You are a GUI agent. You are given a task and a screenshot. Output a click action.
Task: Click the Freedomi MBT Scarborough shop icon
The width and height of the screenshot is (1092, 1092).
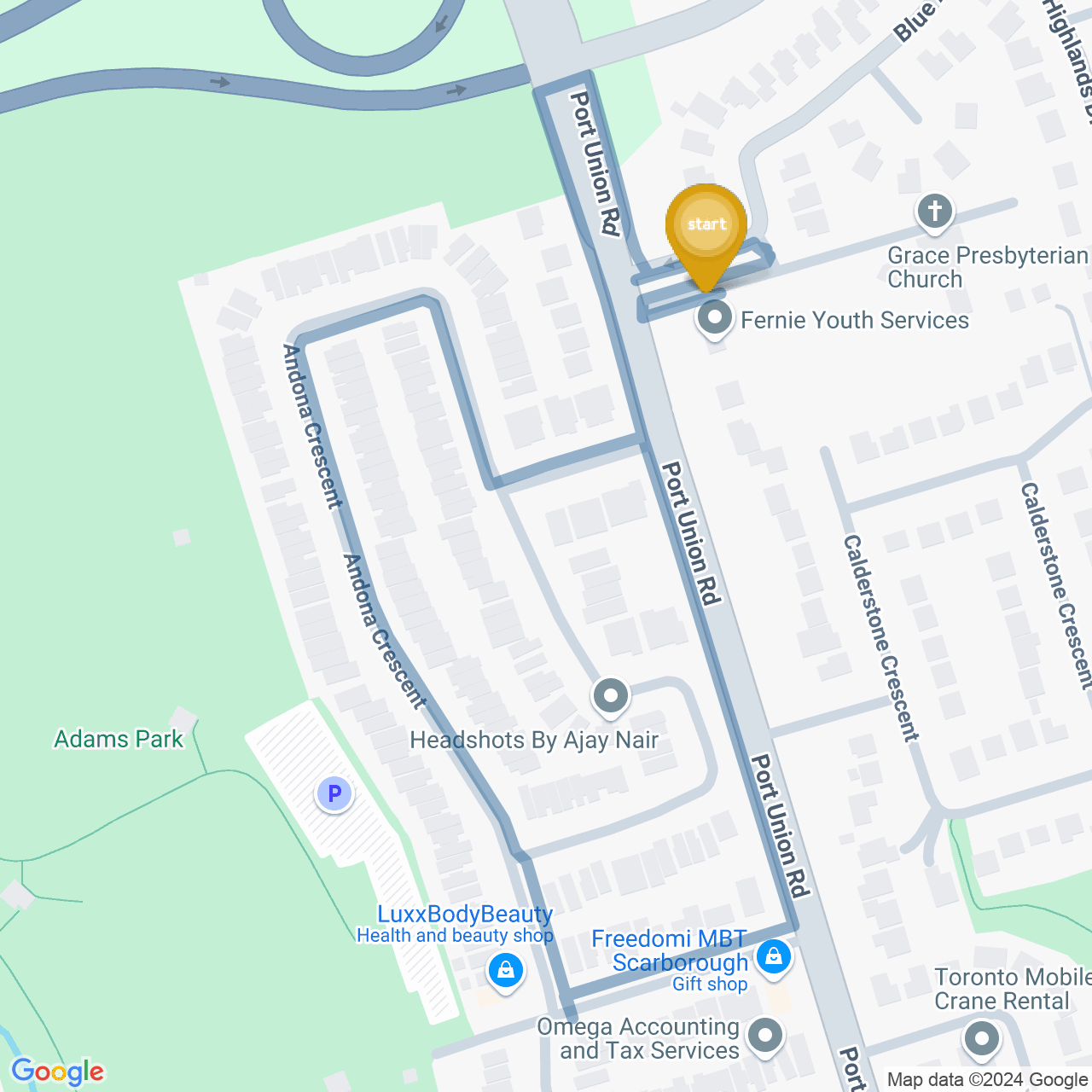tap(774, 957)
